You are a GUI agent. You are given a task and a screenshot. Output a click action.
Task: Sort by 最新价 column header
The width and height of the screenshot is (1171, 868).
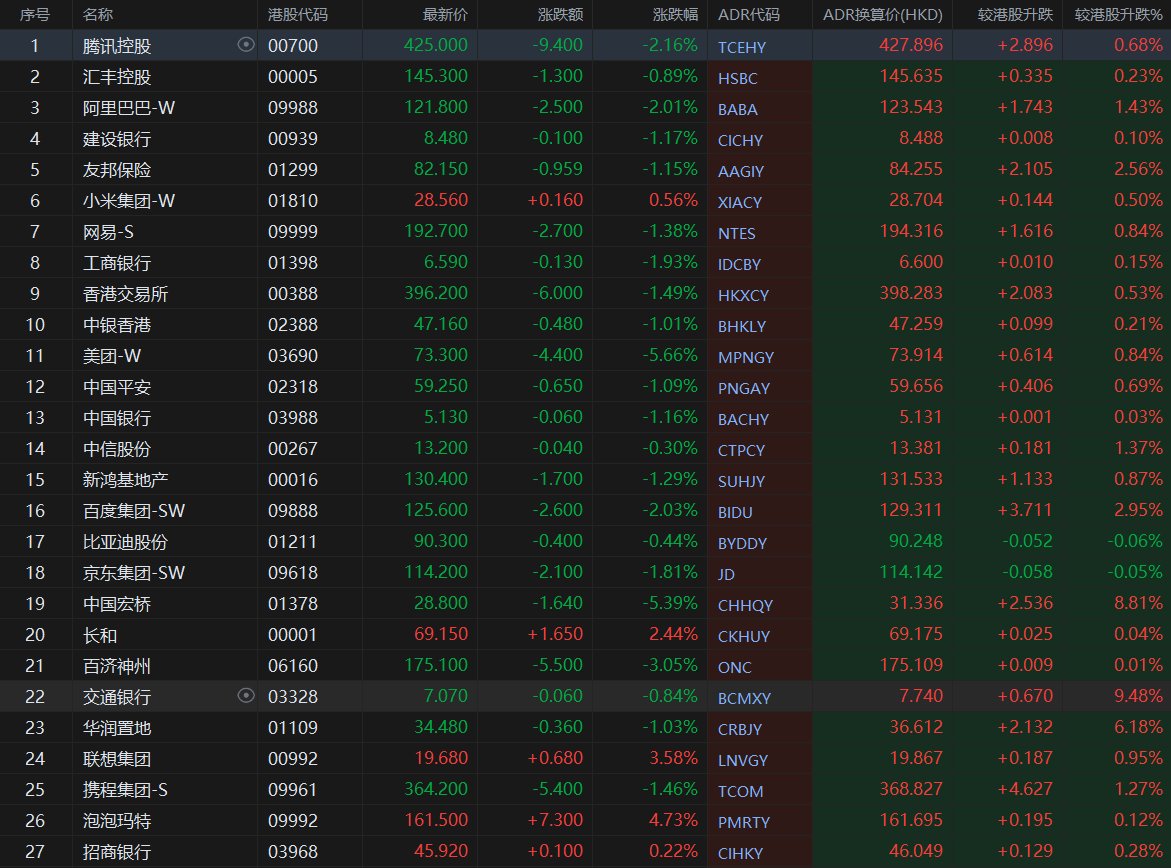click(445, 14)
